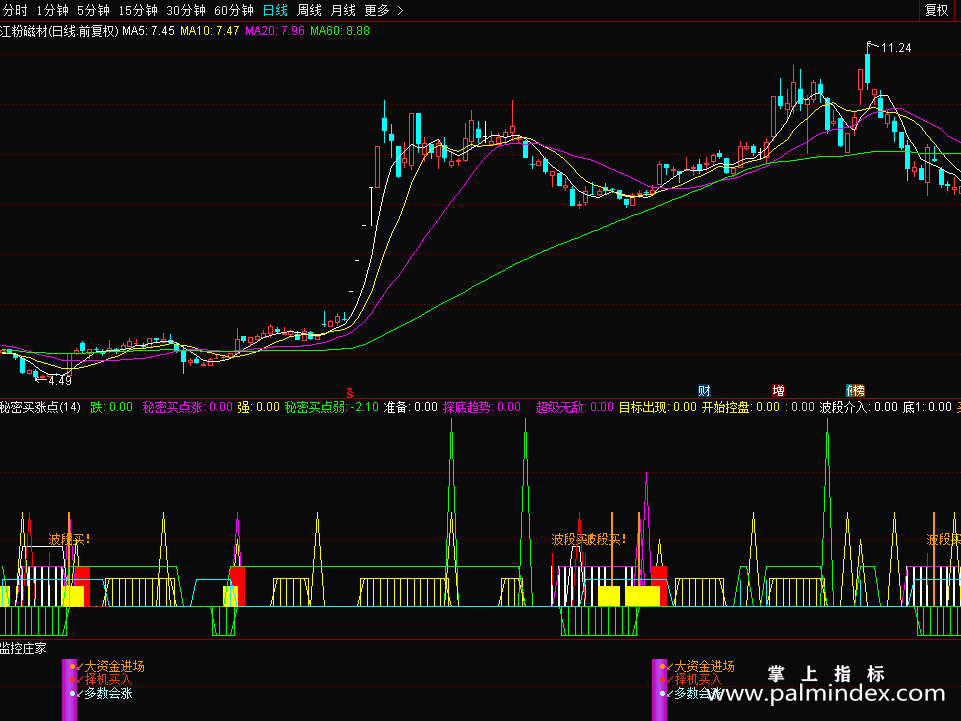Select the 1分钟 period tab

[x=53, y=10]
